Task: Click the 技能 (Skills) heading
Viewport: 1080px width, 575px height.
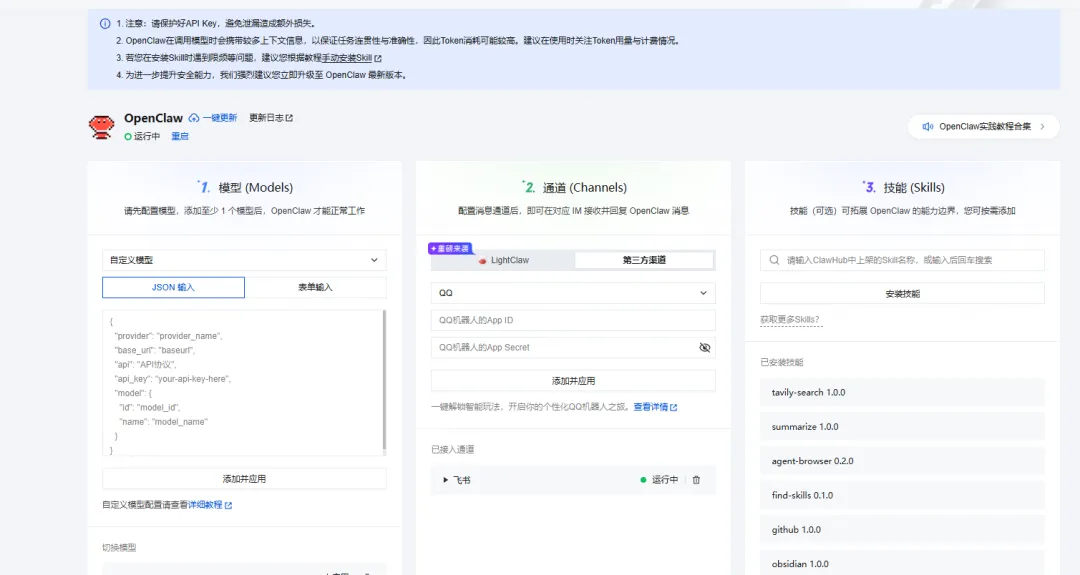Action: [914, 187]
